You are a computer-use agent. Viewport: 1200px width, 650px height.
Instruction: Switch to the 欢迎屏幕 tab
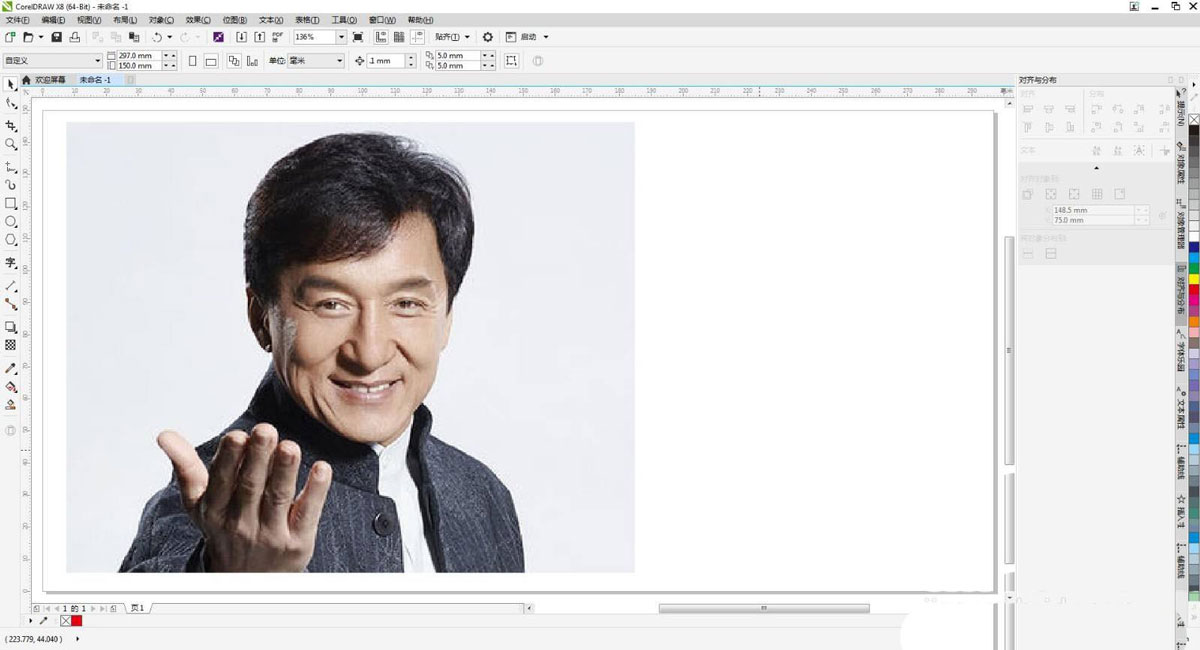pos(49,80)
